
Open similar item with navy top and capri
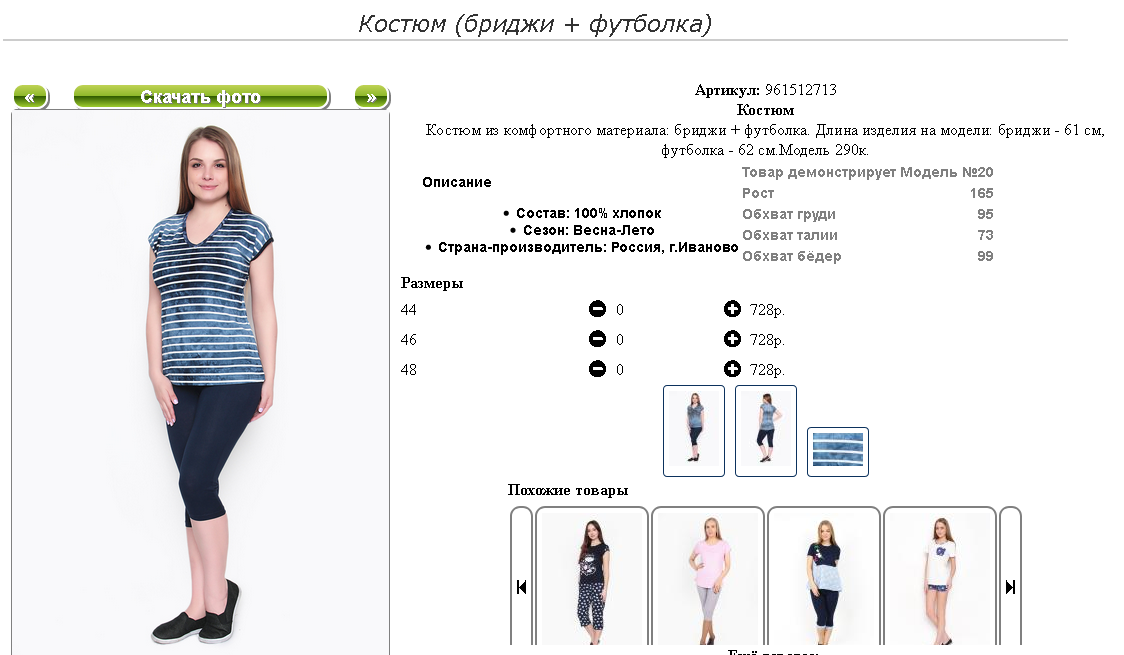pyautogui.click(x=824, y=577)
